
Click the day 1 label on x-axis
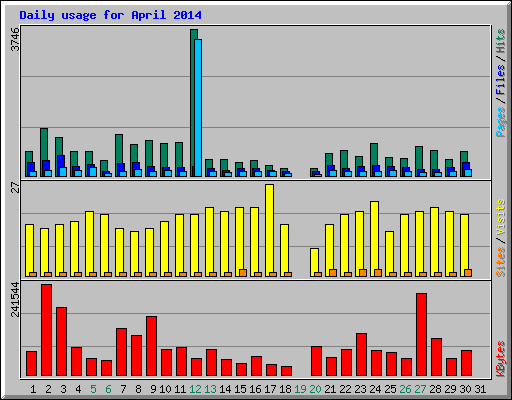coord(33,389)
